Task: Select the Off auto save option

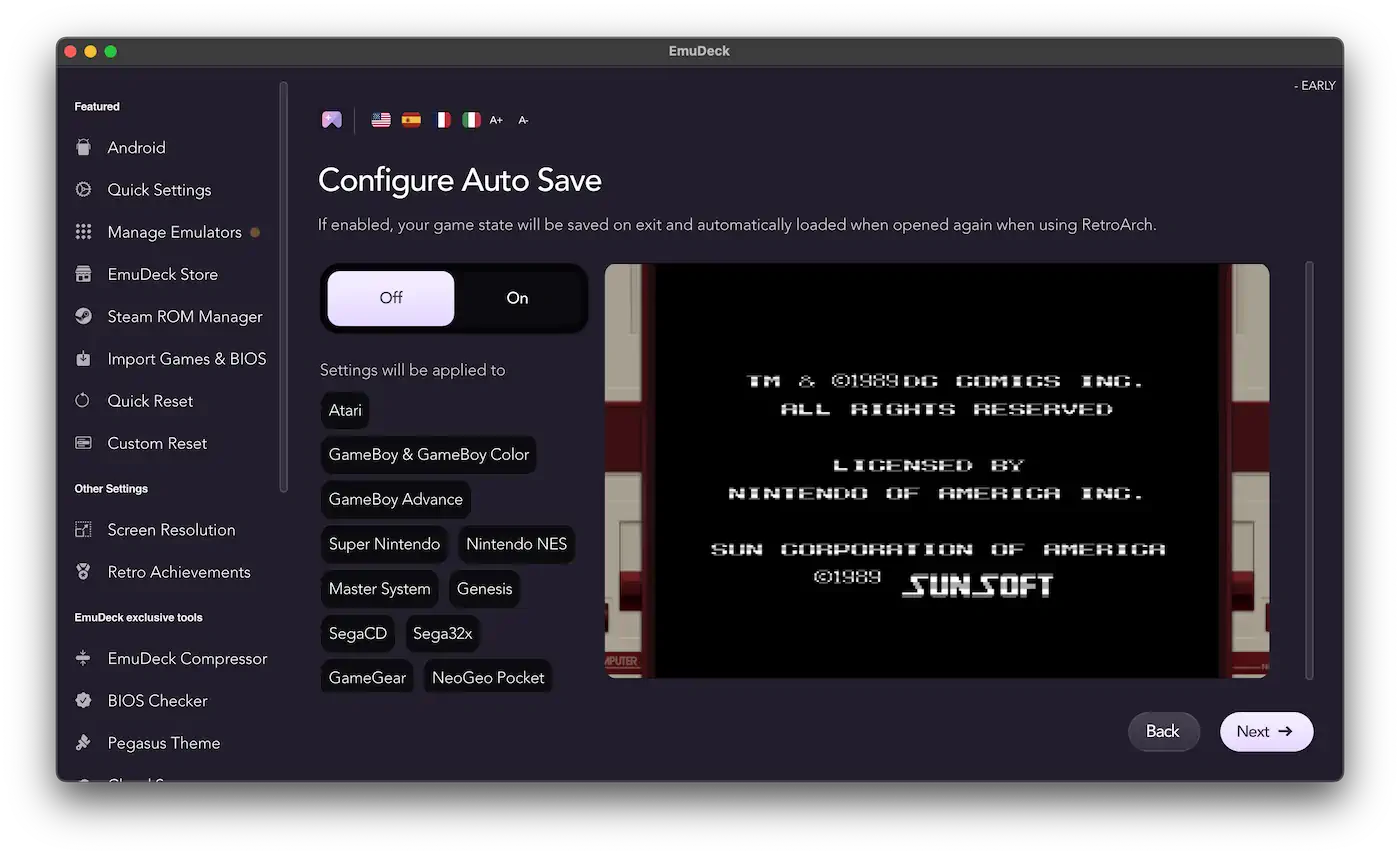Action: 391,298
